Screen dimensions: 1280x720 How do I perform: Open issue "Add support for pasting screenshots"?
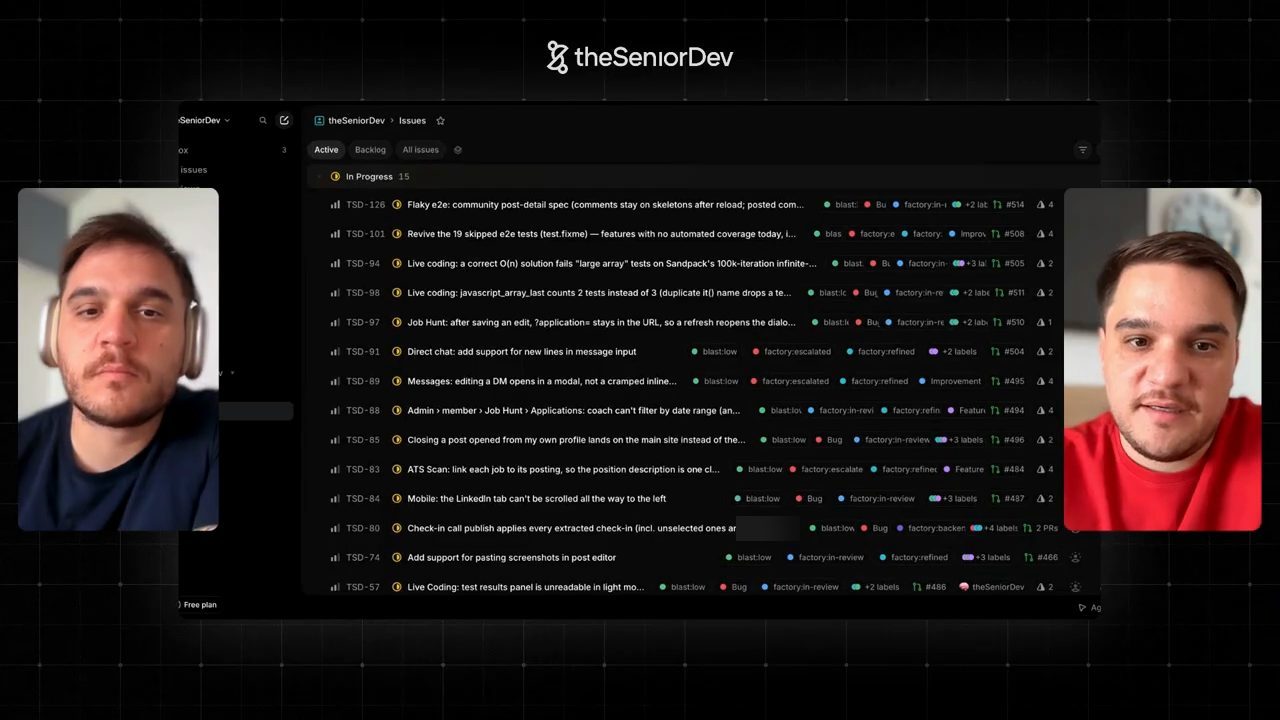coord(512,558)
